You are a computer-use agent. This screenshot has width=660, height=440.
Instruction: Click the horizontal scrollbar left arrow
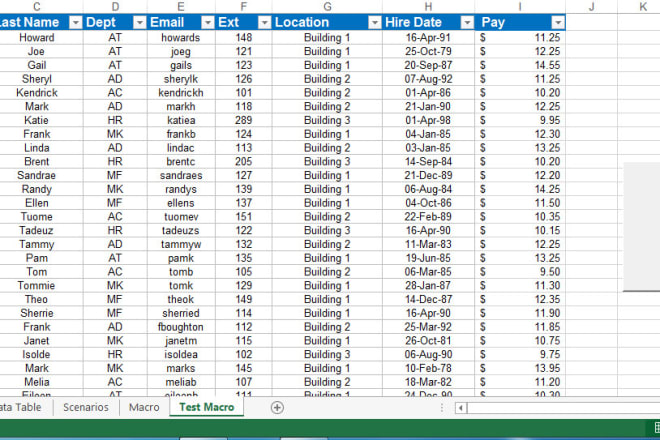tap(460, 408)
